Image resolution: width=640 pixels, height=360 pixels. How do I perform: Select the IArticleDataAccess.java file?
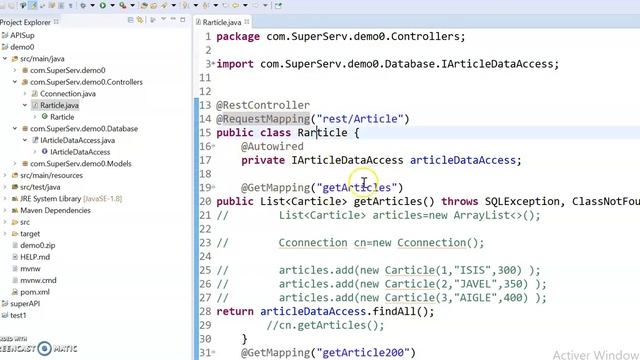coord(78,140)
